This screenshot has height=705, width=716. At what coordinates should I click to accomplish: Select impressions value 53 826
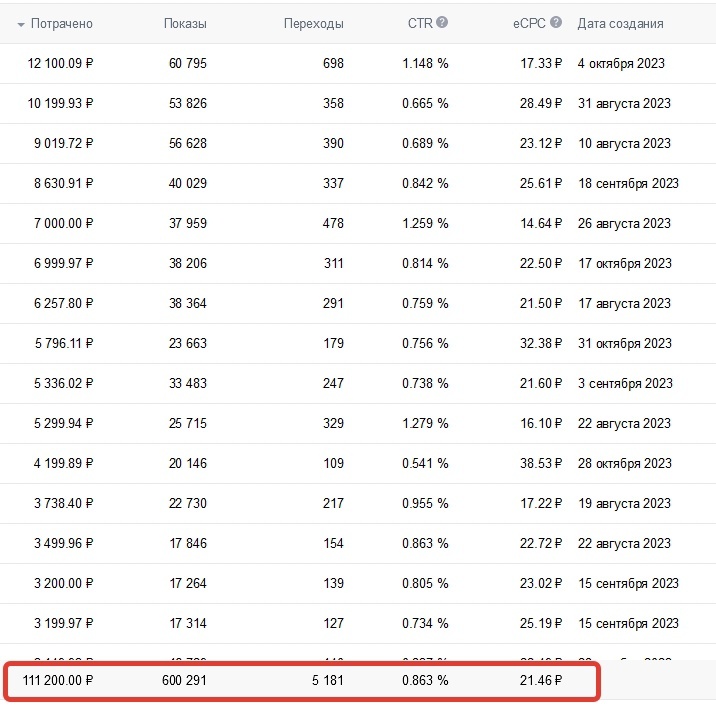pyautogui.click(x=188, y=103)
